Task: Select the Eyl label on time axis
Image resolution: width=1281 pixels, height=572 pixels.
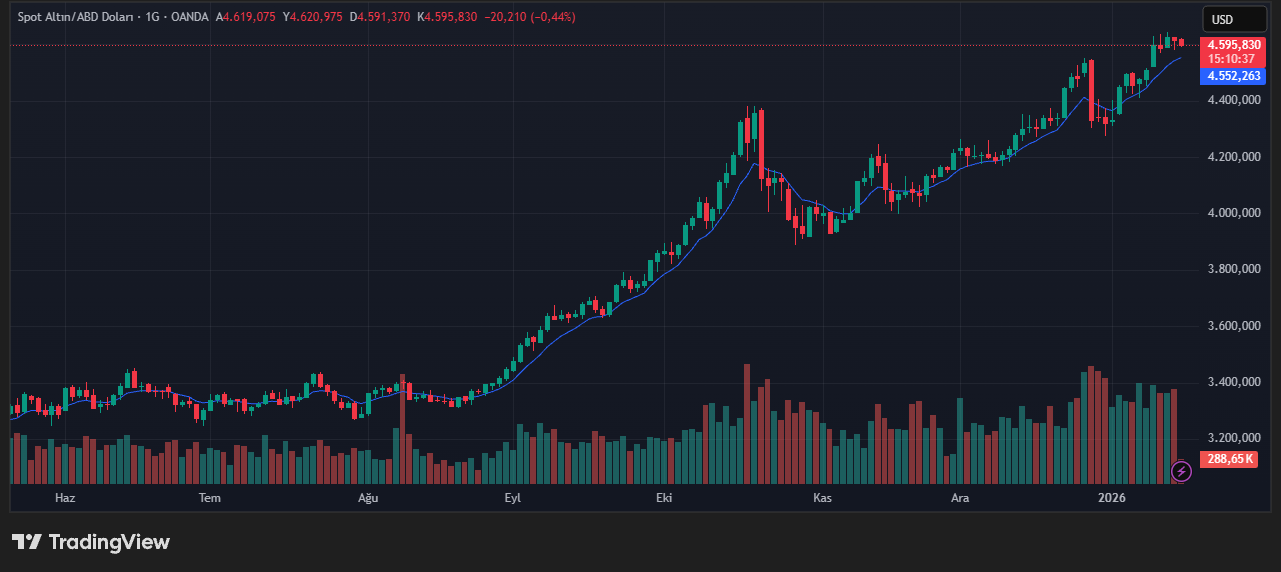Action: [513, 497]
